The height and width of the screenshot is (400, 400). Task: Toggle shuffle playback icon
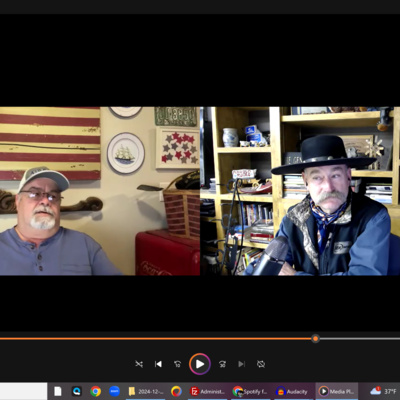[139, 364]
